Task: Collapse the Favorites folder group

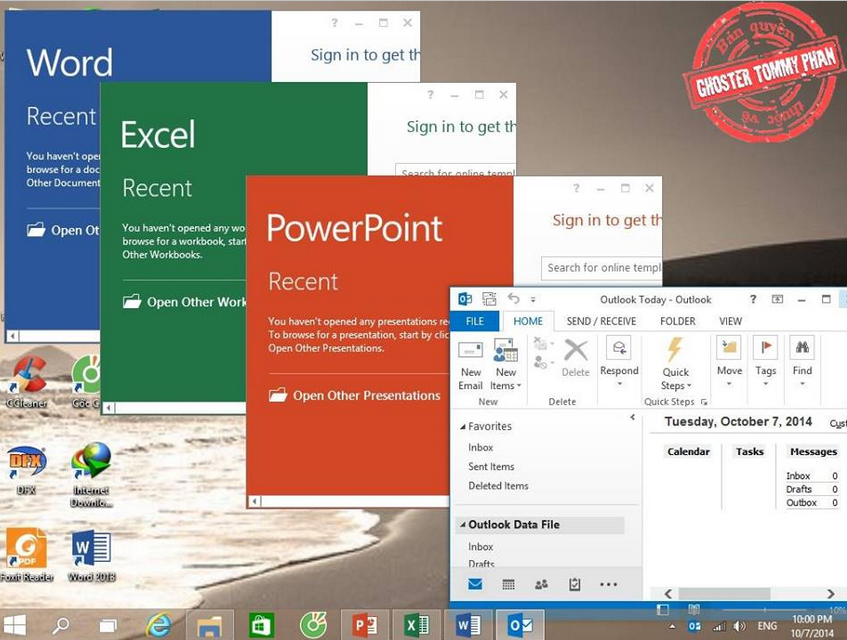Action: click(x=462, y=427)
